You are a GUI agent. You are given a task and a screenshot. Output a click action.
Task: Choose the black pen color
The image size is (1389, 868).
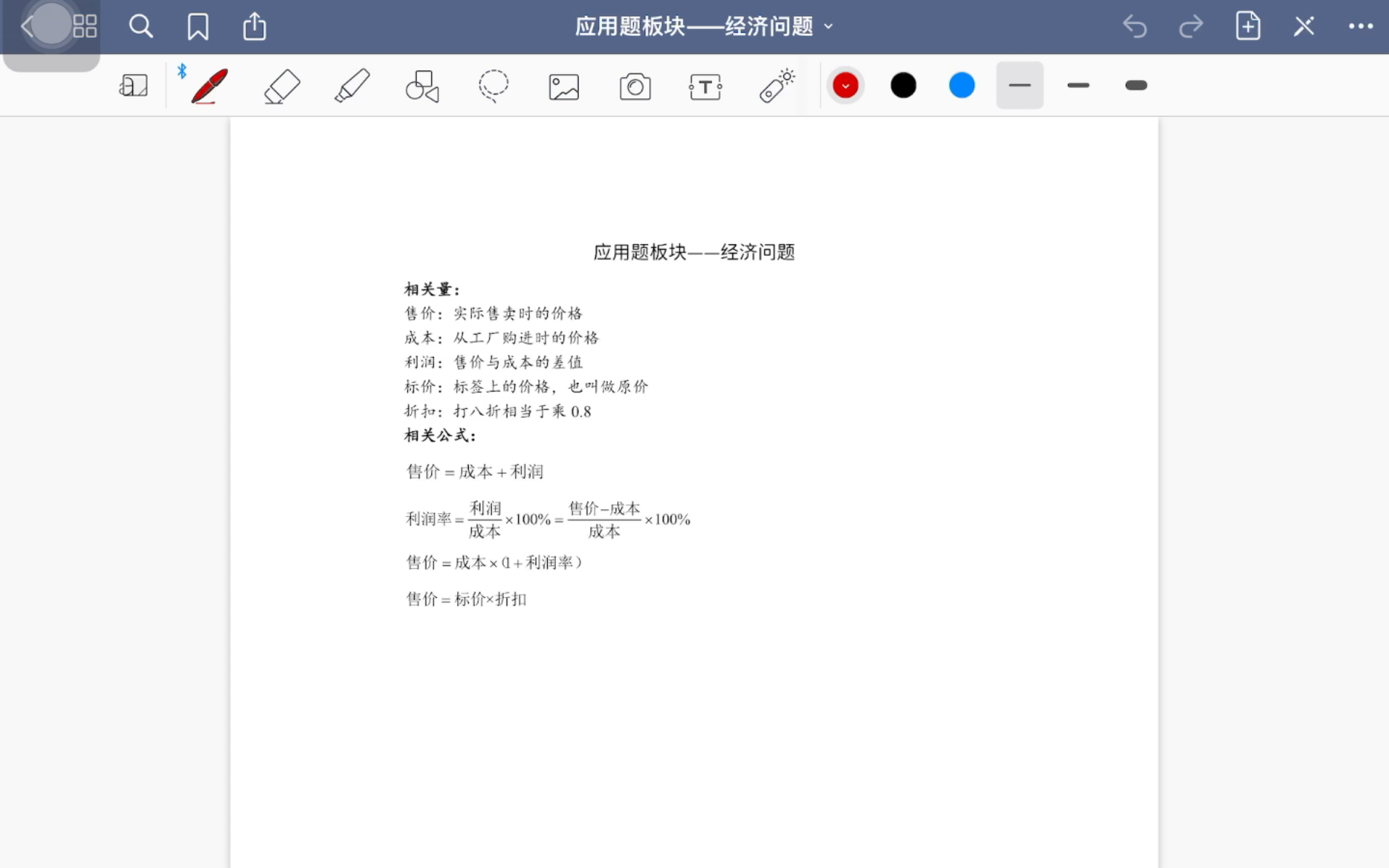pyautogui.click(x=903, y=85)
